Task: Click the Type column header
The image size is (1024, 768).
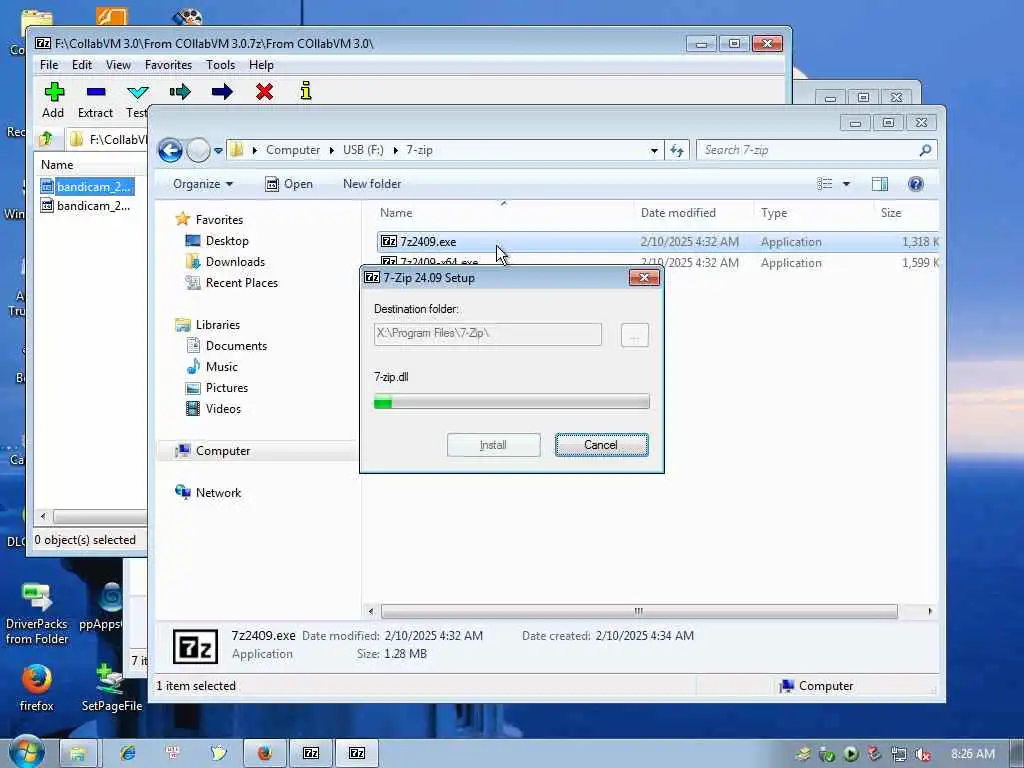Action: coord(774,213)
